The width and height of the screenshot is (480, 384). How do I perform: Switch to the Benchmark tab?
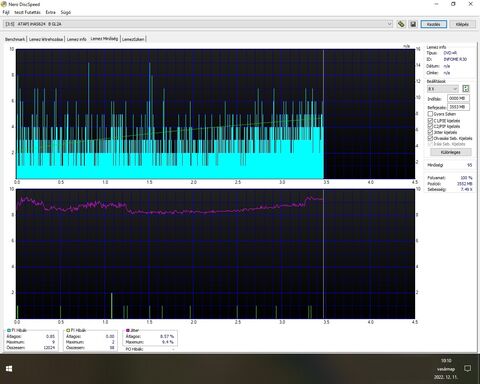coord(15,39)
